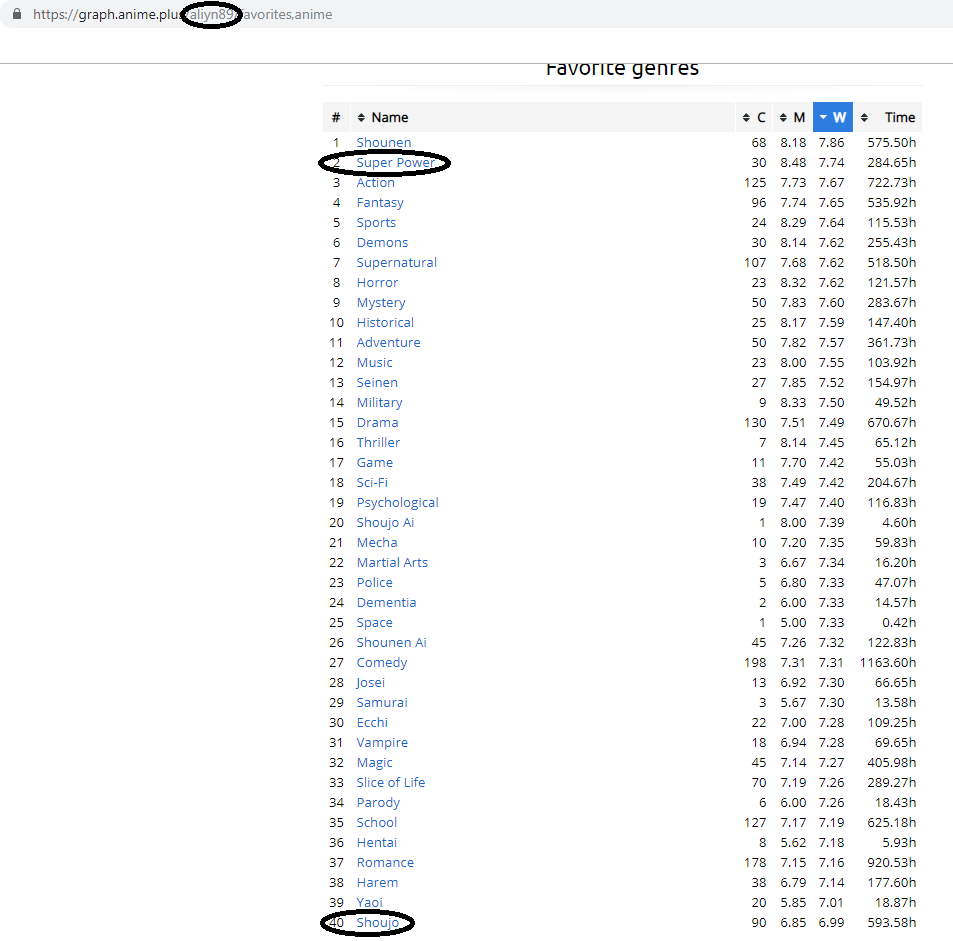The height and width of the screenshot is (941, 953).
Task: Open the Comedy genre link
Action: click(x=382, y=663)
